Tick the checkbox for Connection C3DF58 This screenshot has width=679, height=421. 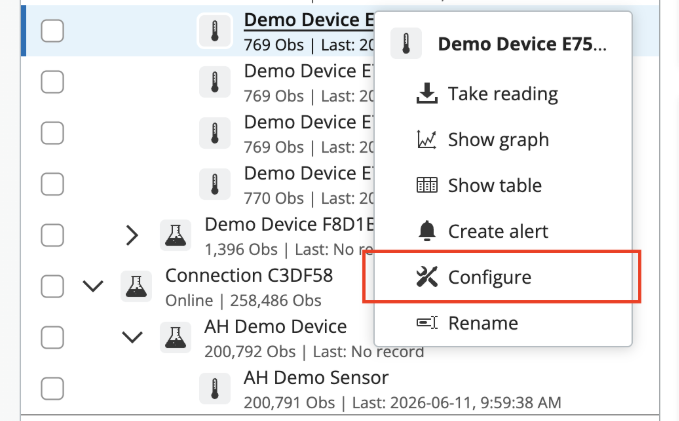click(x=52, y=286)
